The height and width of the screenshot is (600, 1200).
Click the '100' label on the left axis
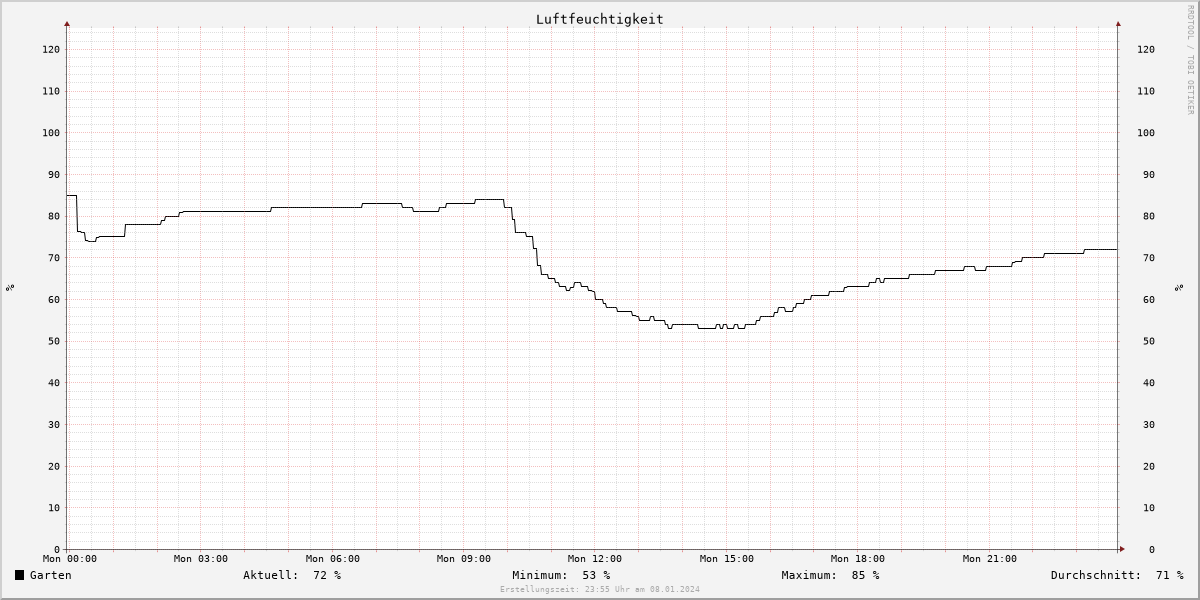point(51,133)
